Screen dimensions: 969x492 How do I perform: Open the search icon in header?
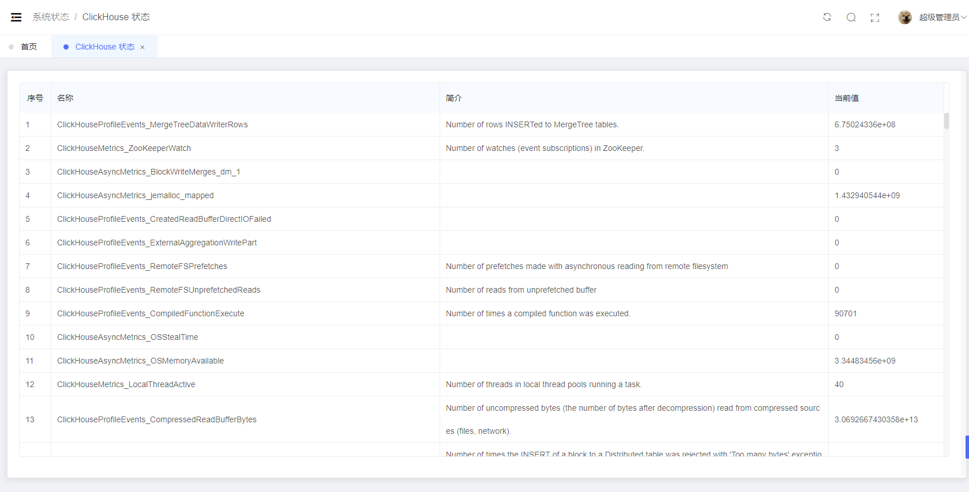(851, 17)
